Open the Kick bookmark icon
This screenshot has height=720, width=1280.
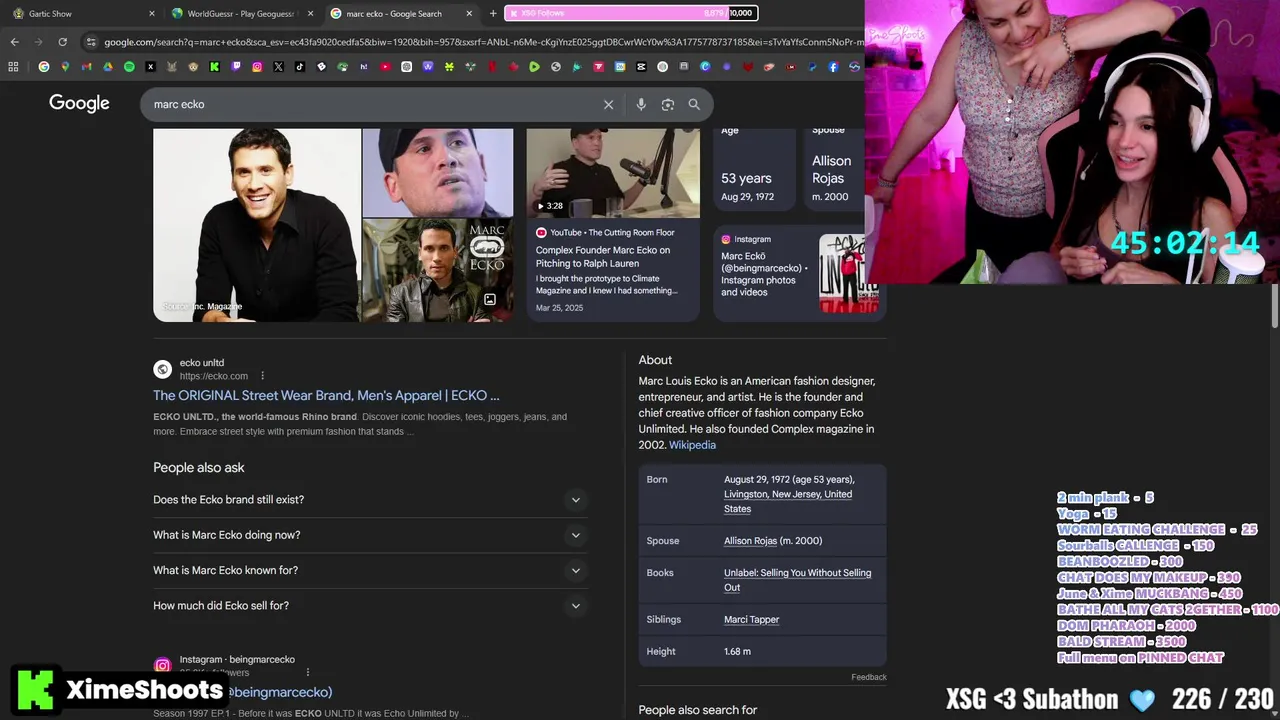coord(215,67)
